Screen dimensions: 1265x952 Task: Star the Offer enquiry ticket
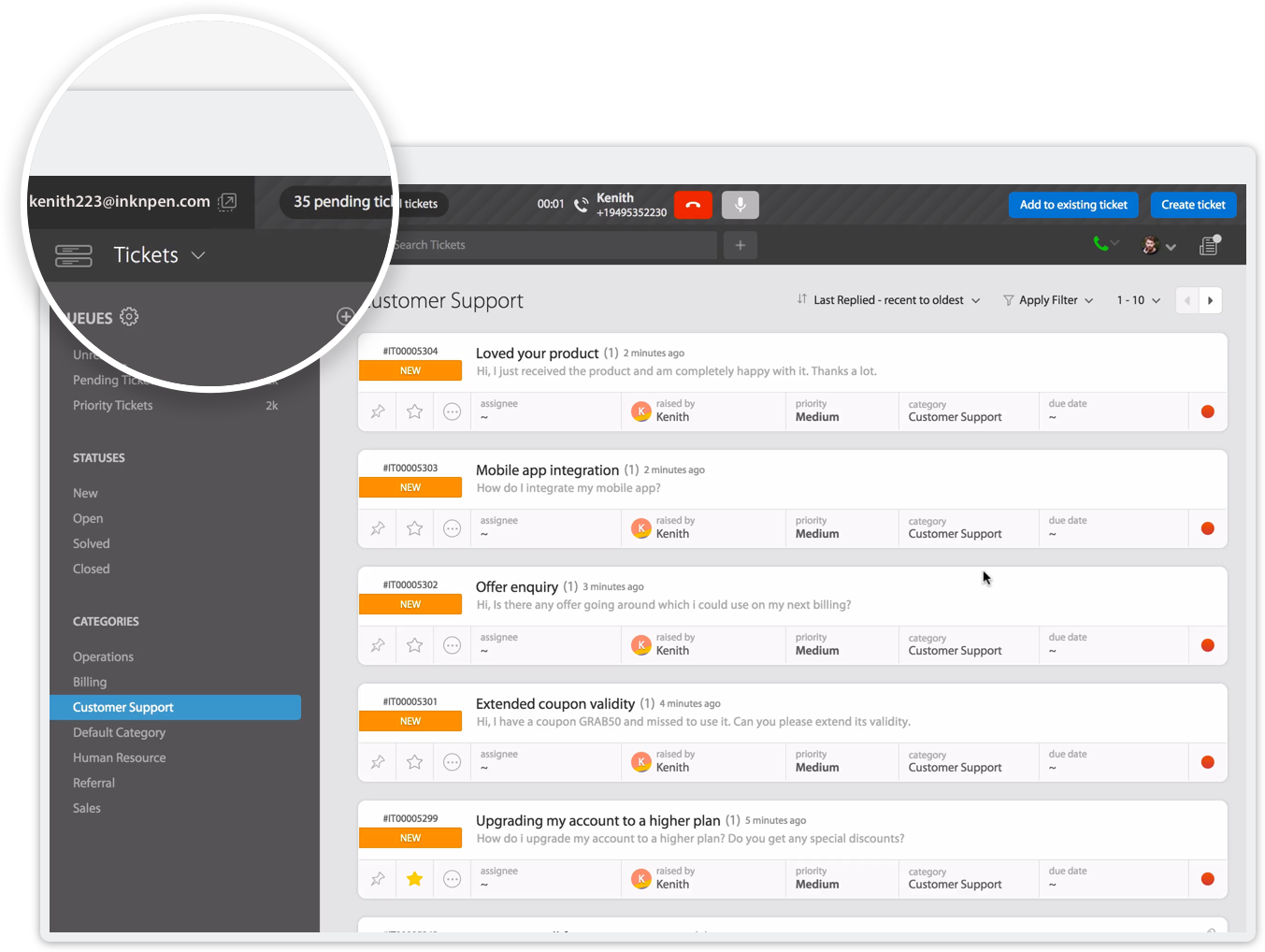(x=415, y=645)
